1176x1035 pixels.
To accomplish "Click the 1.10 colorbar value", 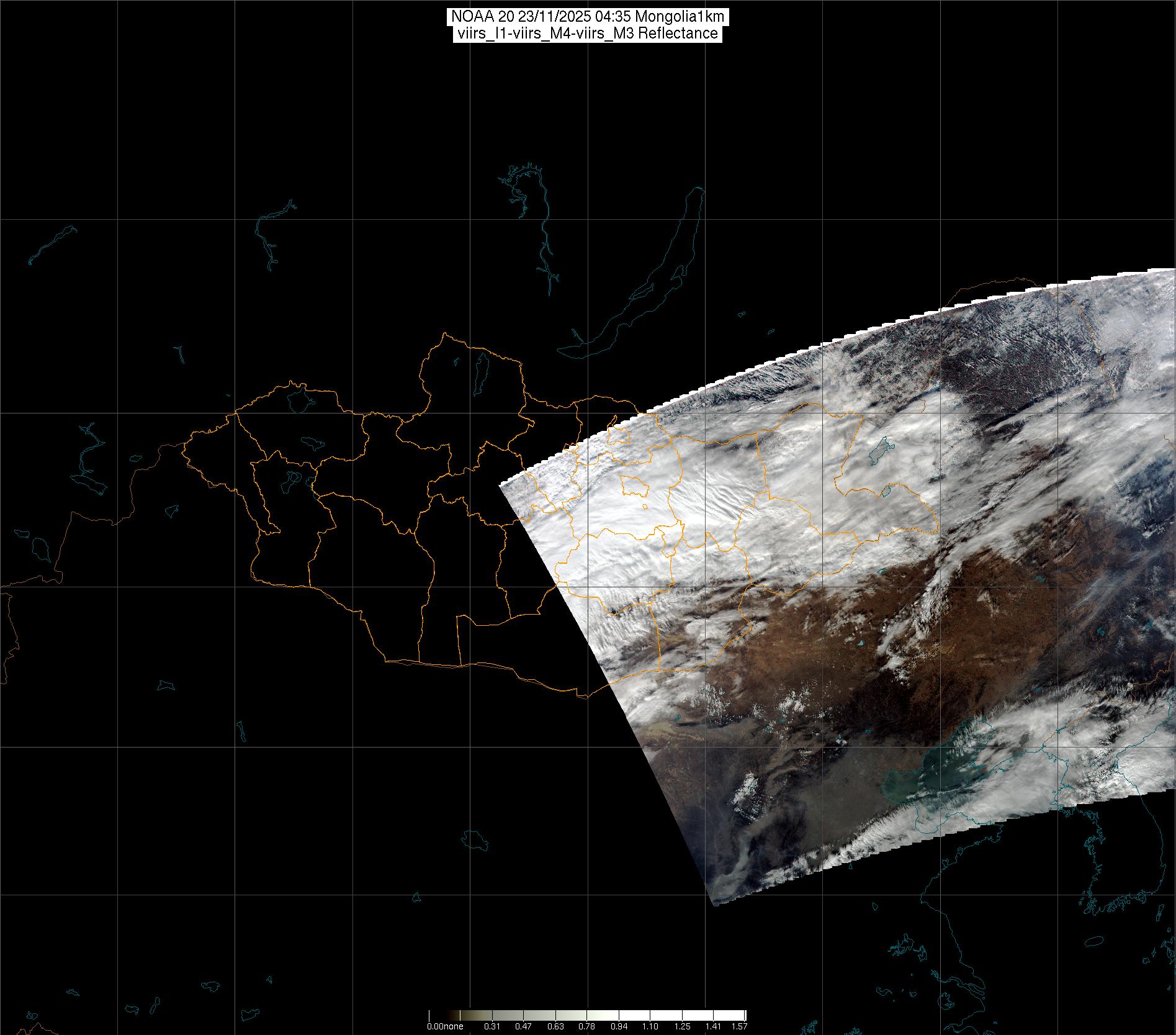I will (650, 1026).
